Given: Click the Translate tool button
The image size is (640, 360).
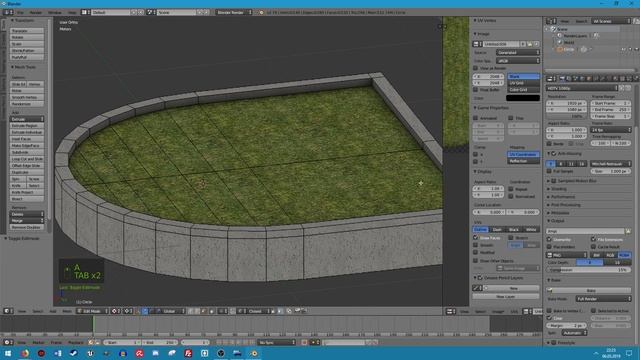Looking at the screenshot, I should pos(27,31).
